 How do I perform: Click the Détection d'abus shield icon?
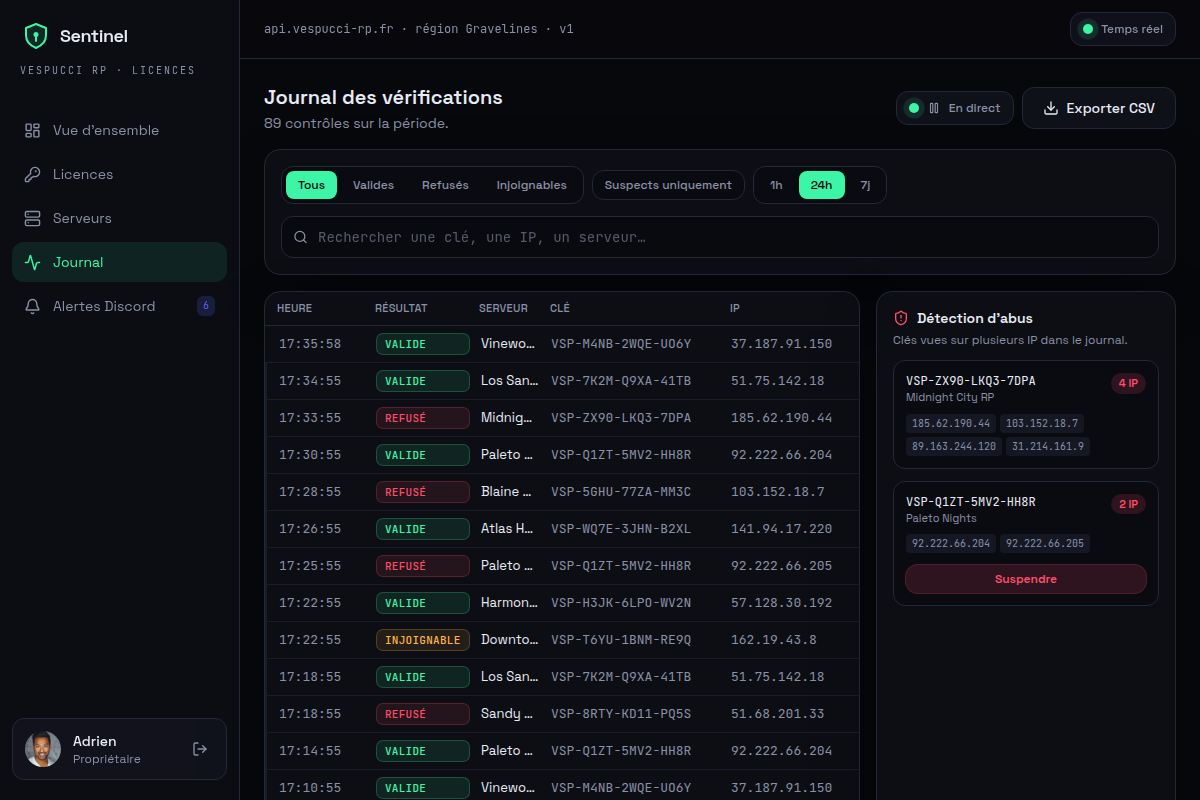(x=901, y=318)
